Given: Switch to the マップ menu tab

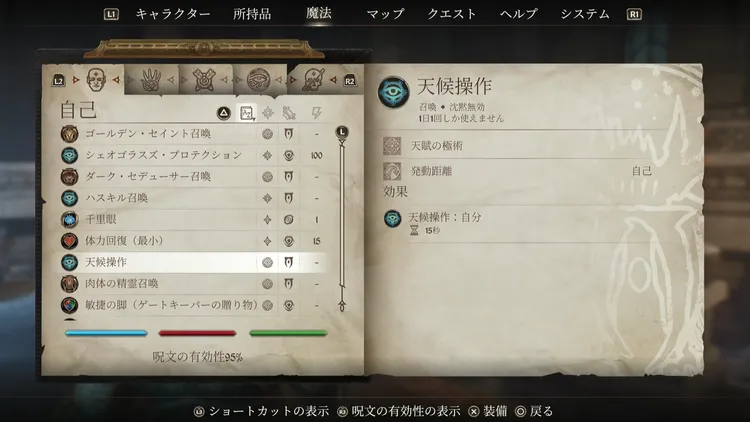Looking at the screenshot, I should [386, 14].
